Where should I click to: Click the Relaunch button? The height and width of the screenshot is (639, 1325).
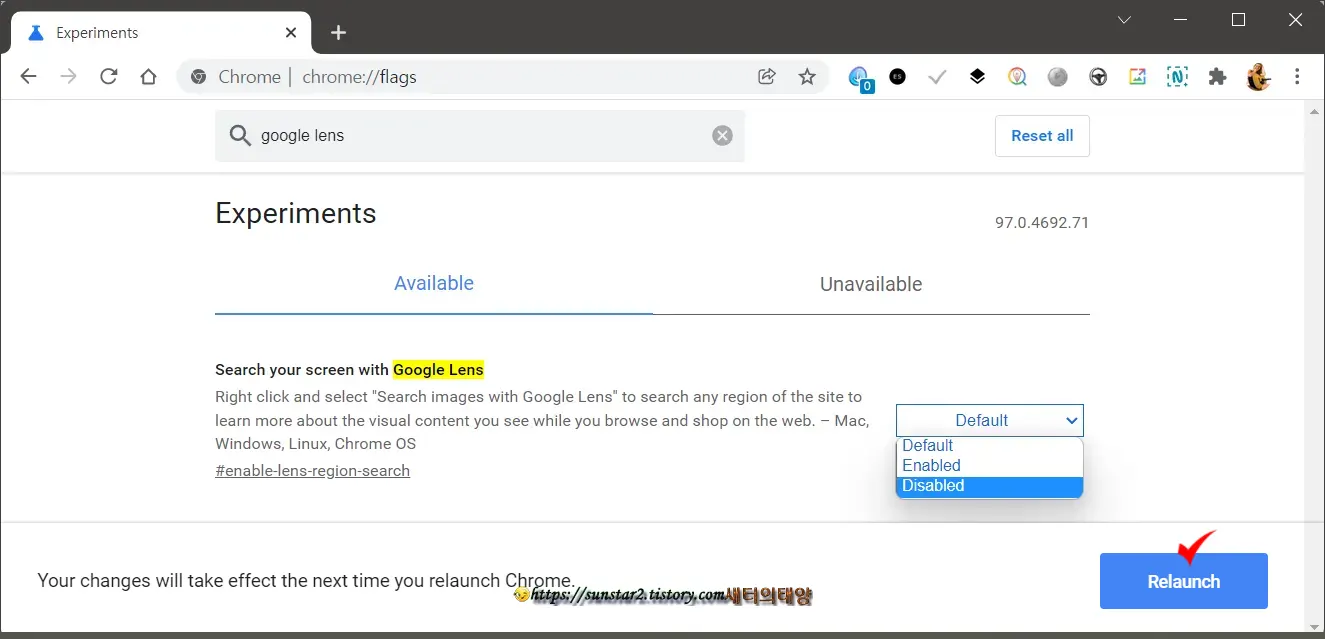click(x=1184, y=581)
